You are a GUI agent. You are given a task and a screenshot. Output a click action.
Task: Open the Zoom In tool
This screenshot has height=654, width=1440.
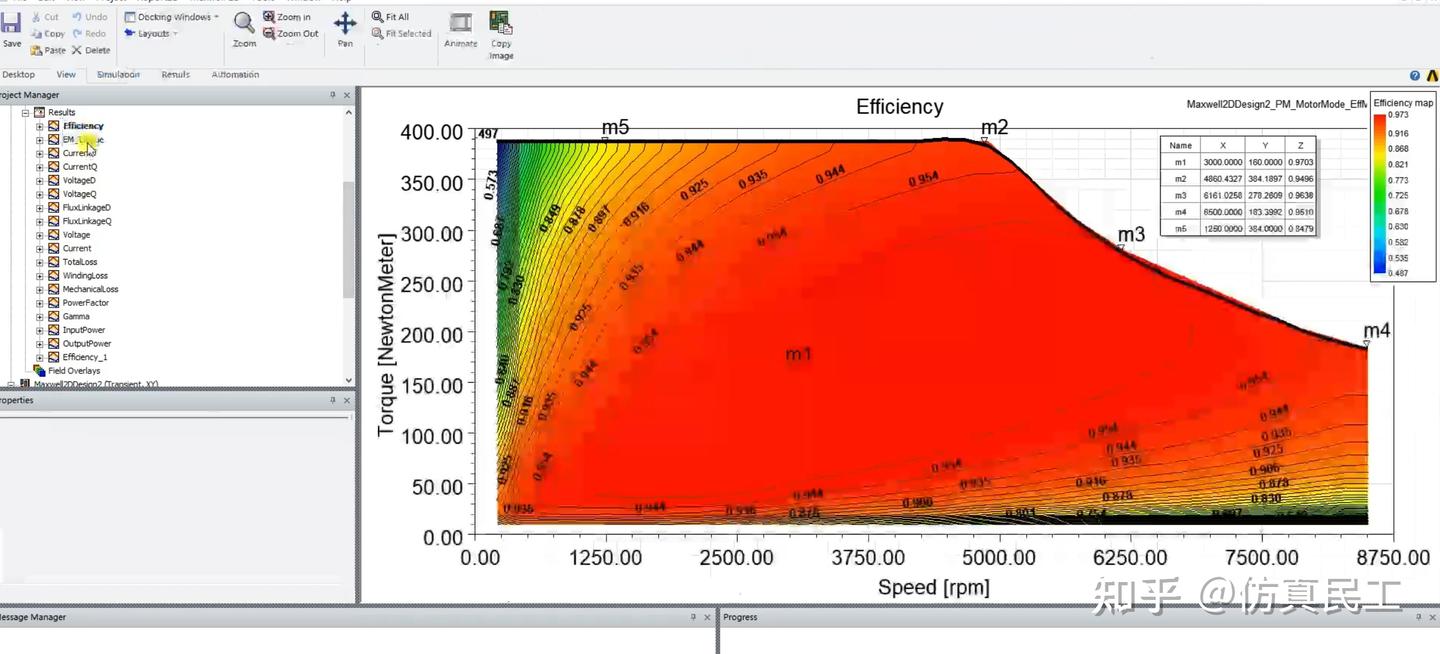288,16
